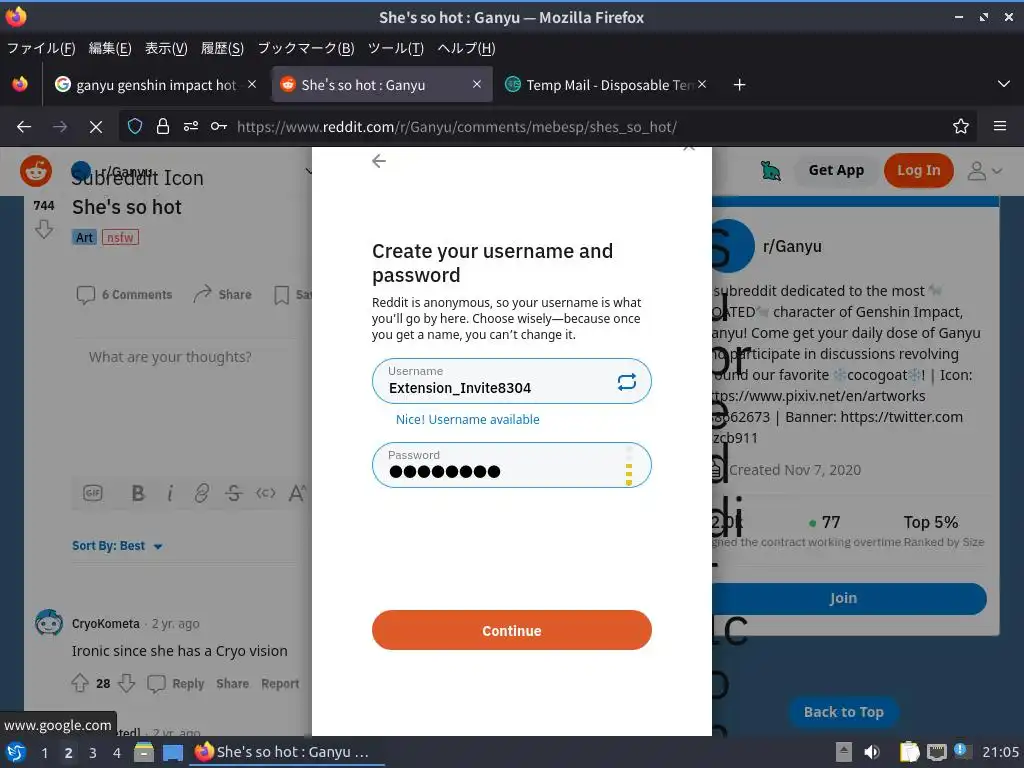Click the Firefox back navigation arrow
Viewport: 1024px width, 768px height.
coord(24,127)
